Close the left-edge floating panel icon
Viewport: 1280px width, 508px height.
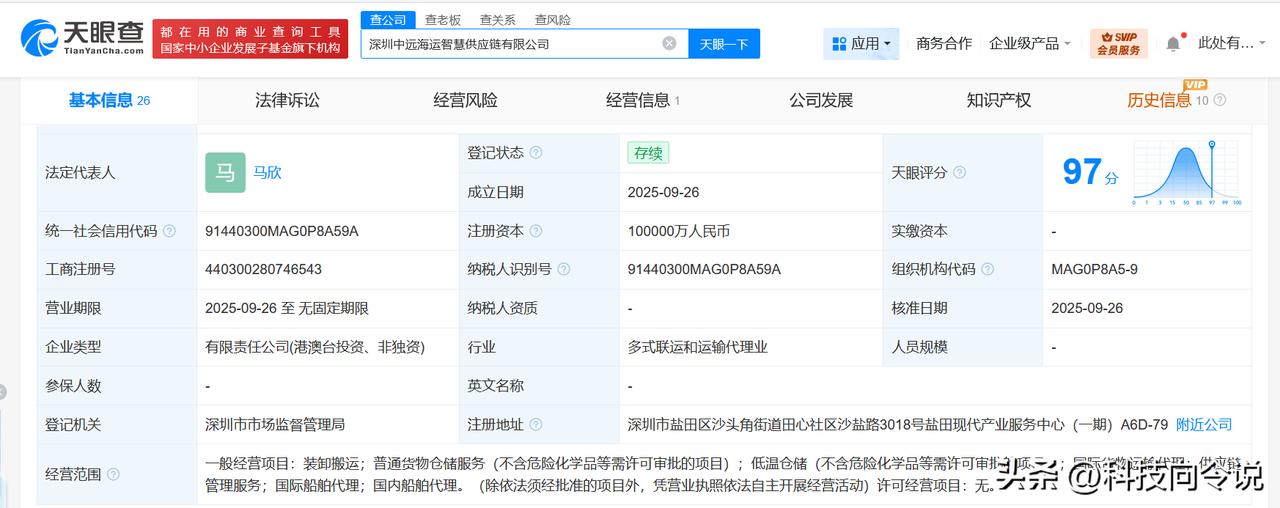coord(3,392)
